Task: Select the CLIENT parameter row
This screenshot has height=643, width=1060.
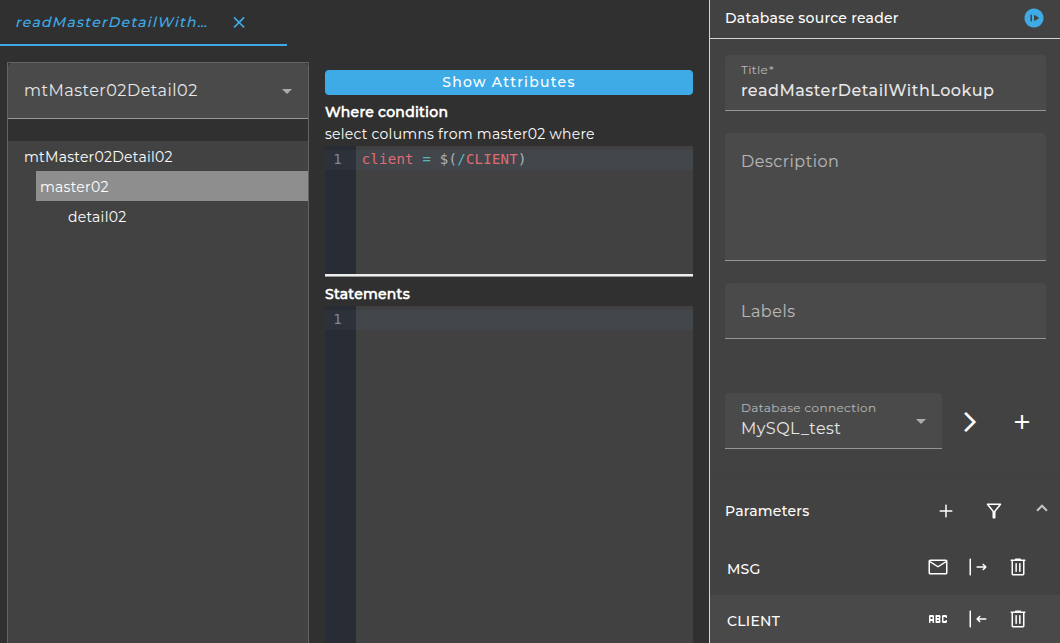Action: point(885,619)
